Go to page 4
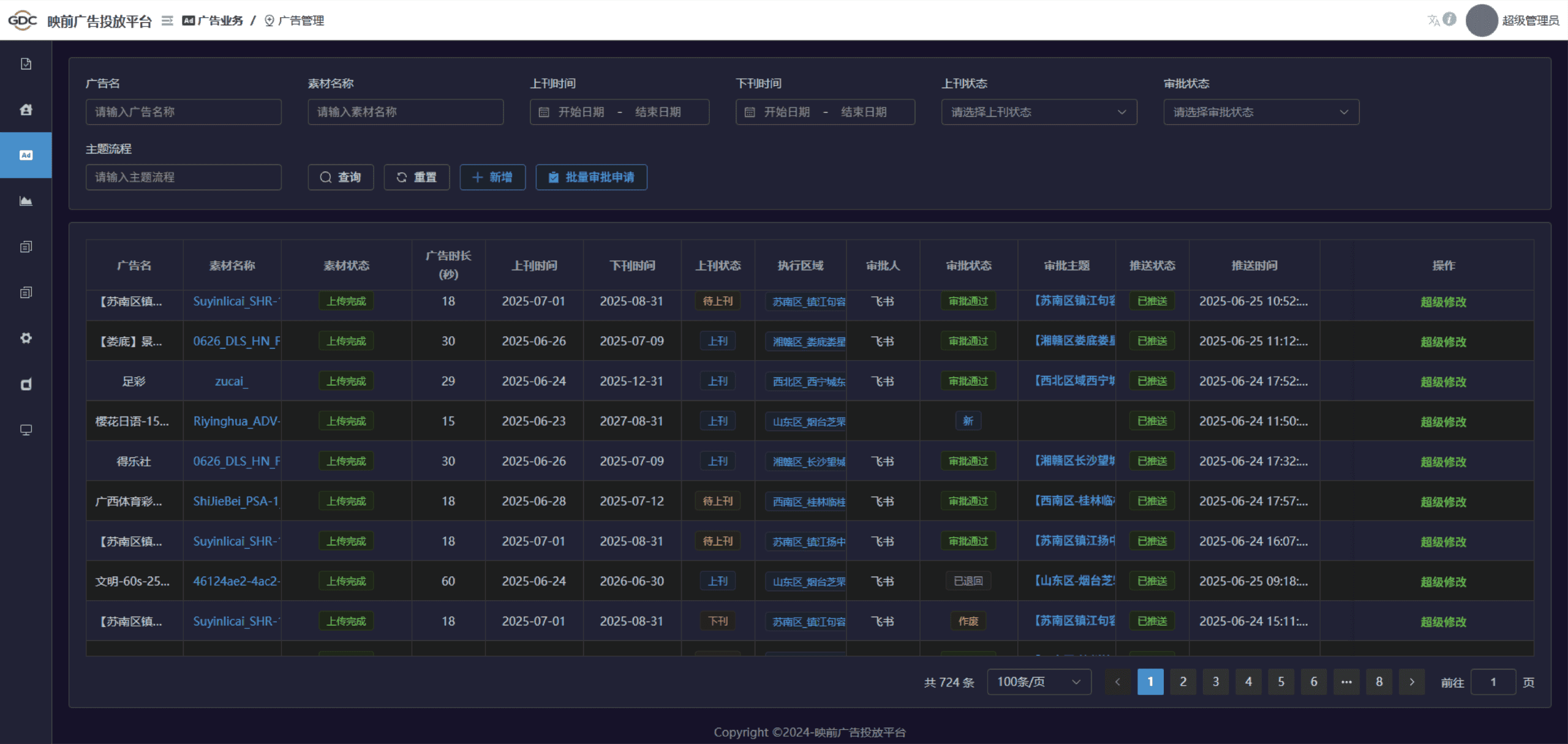Screen dimensions: 1568x744 pos(1248,682)
